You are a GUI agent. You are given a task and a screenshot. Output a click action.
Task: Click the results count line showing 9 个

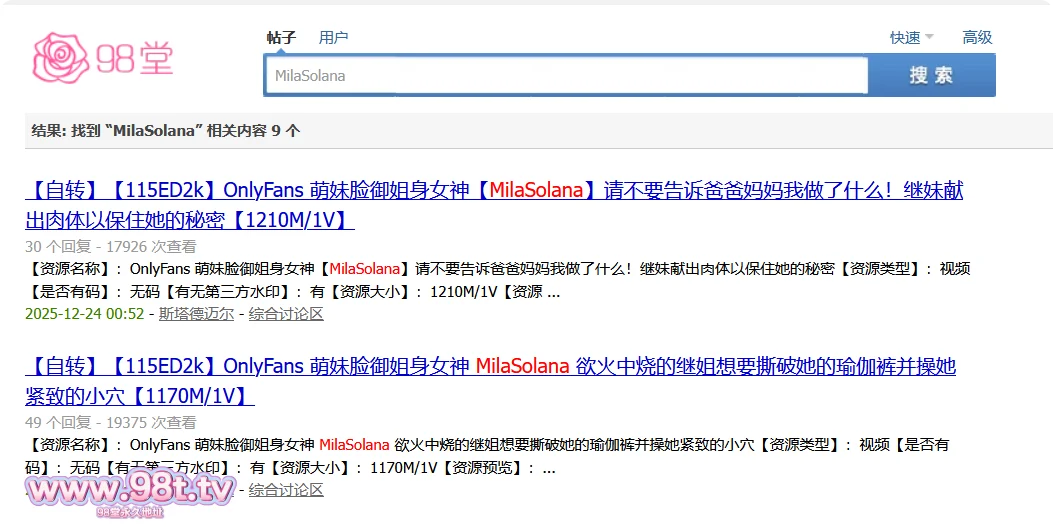(165, 130)
